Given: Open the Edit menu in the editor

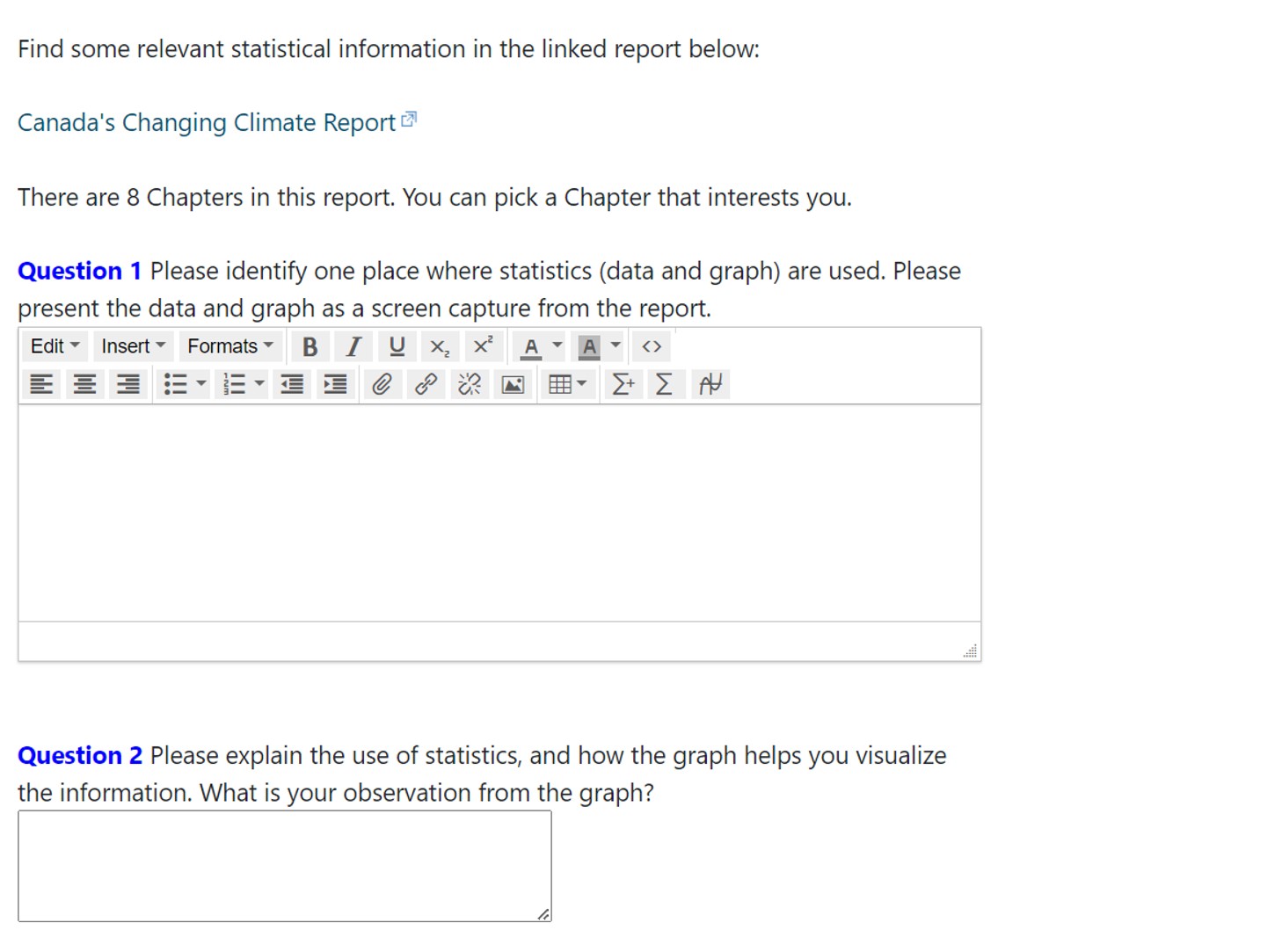Looking at the screenshot, I should pos(53,346).
